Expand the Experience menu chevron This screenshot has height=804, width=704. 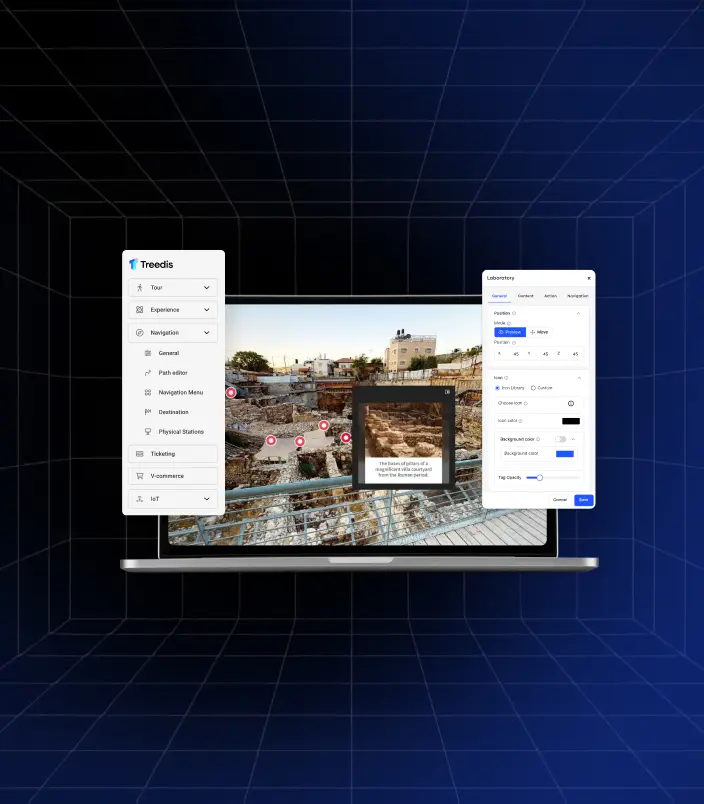pos(207,310)
